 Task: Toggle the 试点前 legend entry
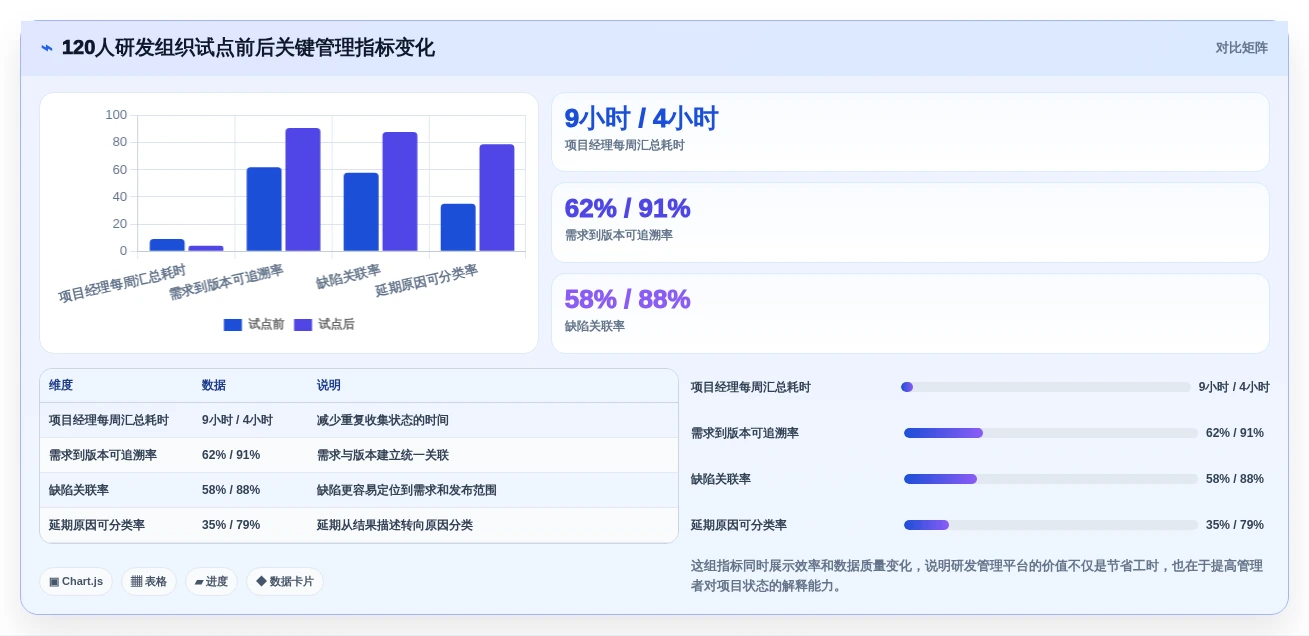point(254,324)
